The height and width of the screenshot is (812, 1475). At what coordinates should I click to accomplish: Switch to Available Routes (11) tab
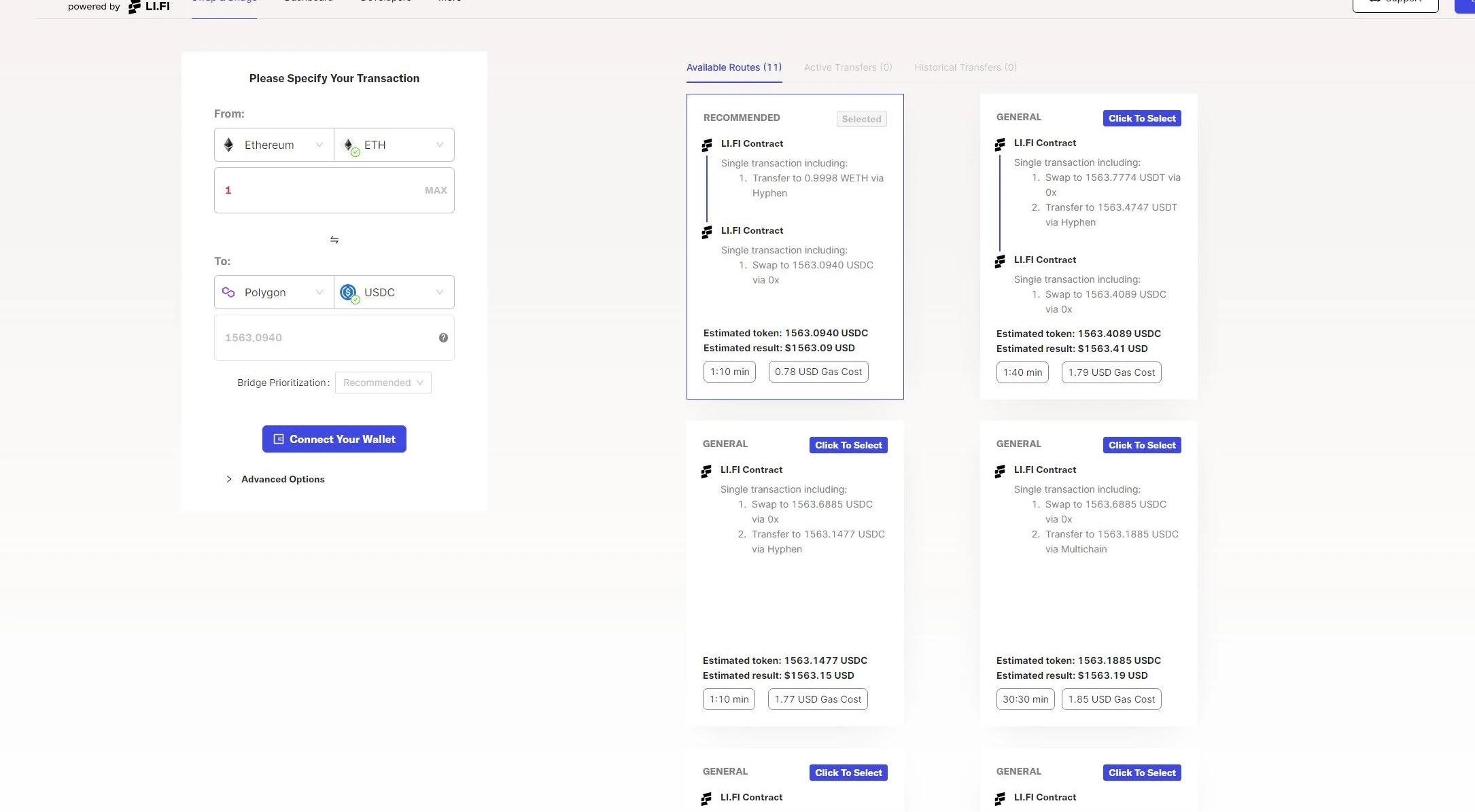(x=734, y=67)
